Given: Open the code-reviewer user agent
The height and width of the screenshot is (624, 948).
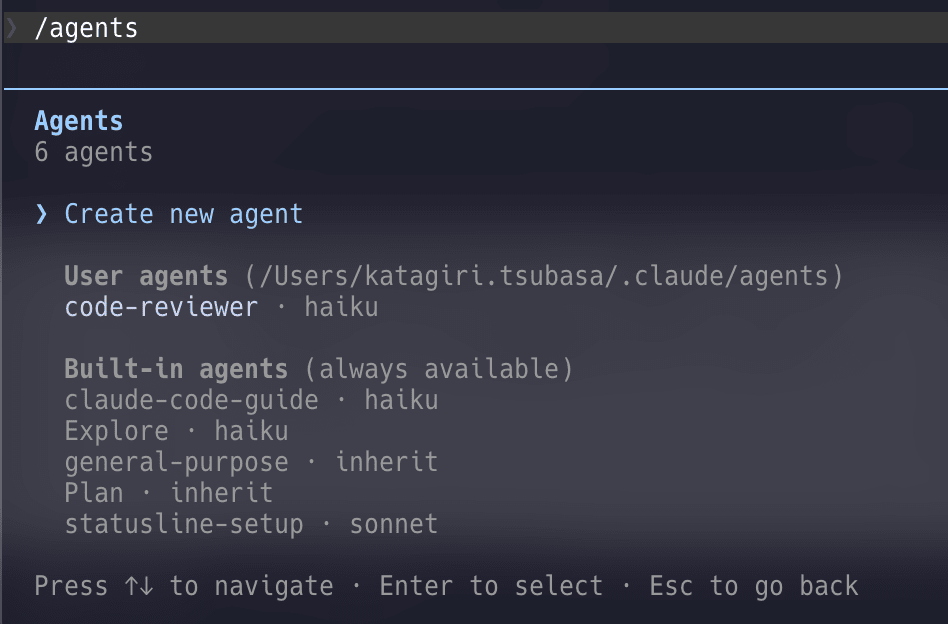Looking at the screenshot, I should tap(161, 307).
